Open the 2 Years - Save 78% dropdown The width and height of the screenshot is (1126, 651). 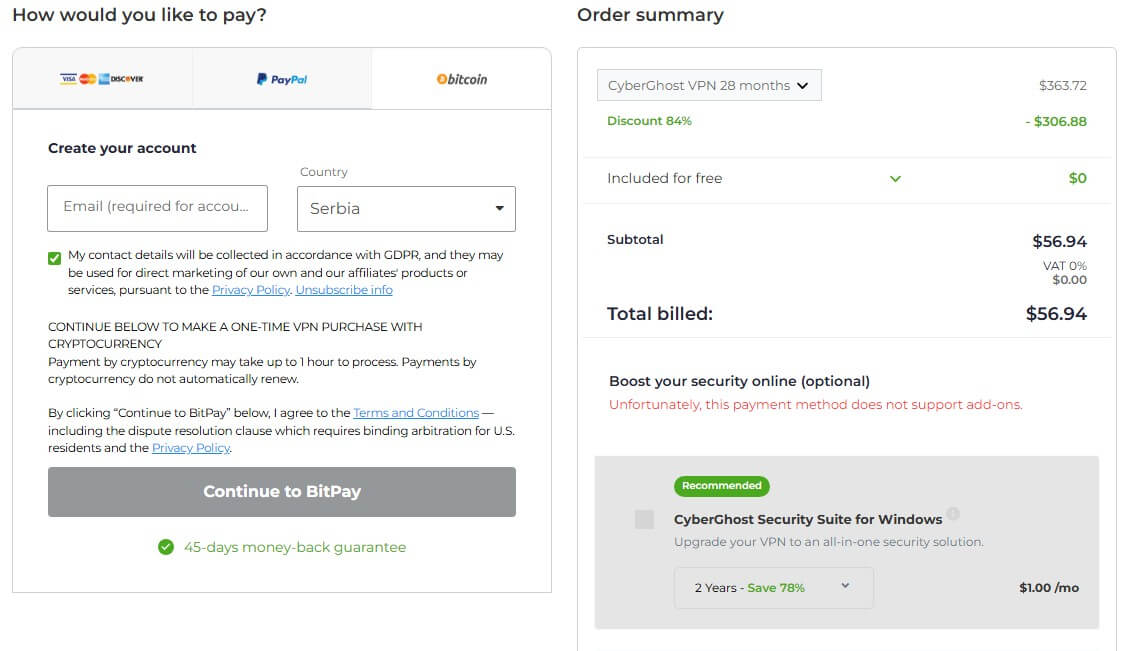click(x=775, y=588)
